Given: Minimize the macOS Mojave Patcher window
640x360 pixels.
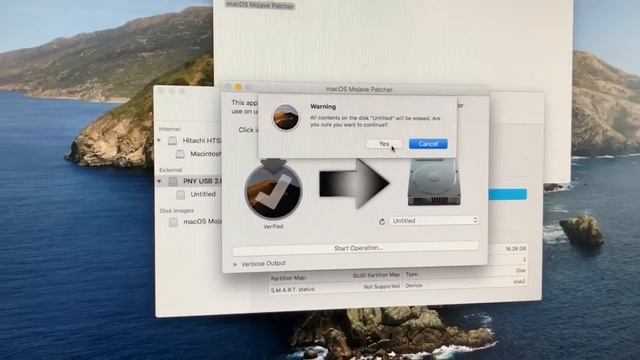Looking at the screenshot, I should pos(238,87).
